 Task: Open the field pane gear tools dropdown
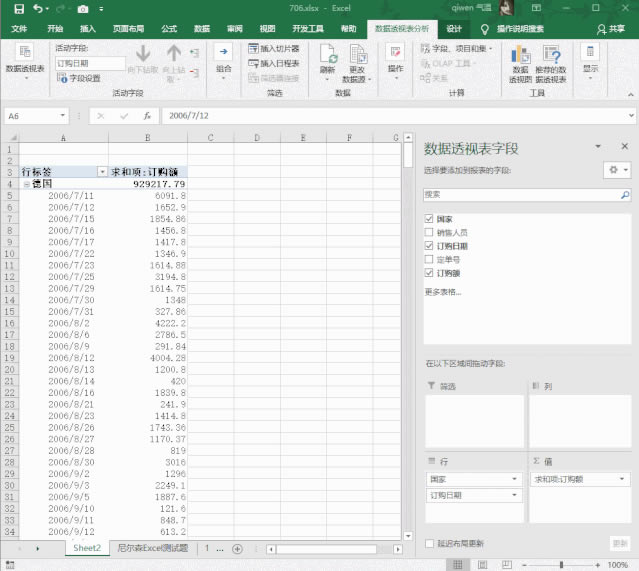click(617, 170)
